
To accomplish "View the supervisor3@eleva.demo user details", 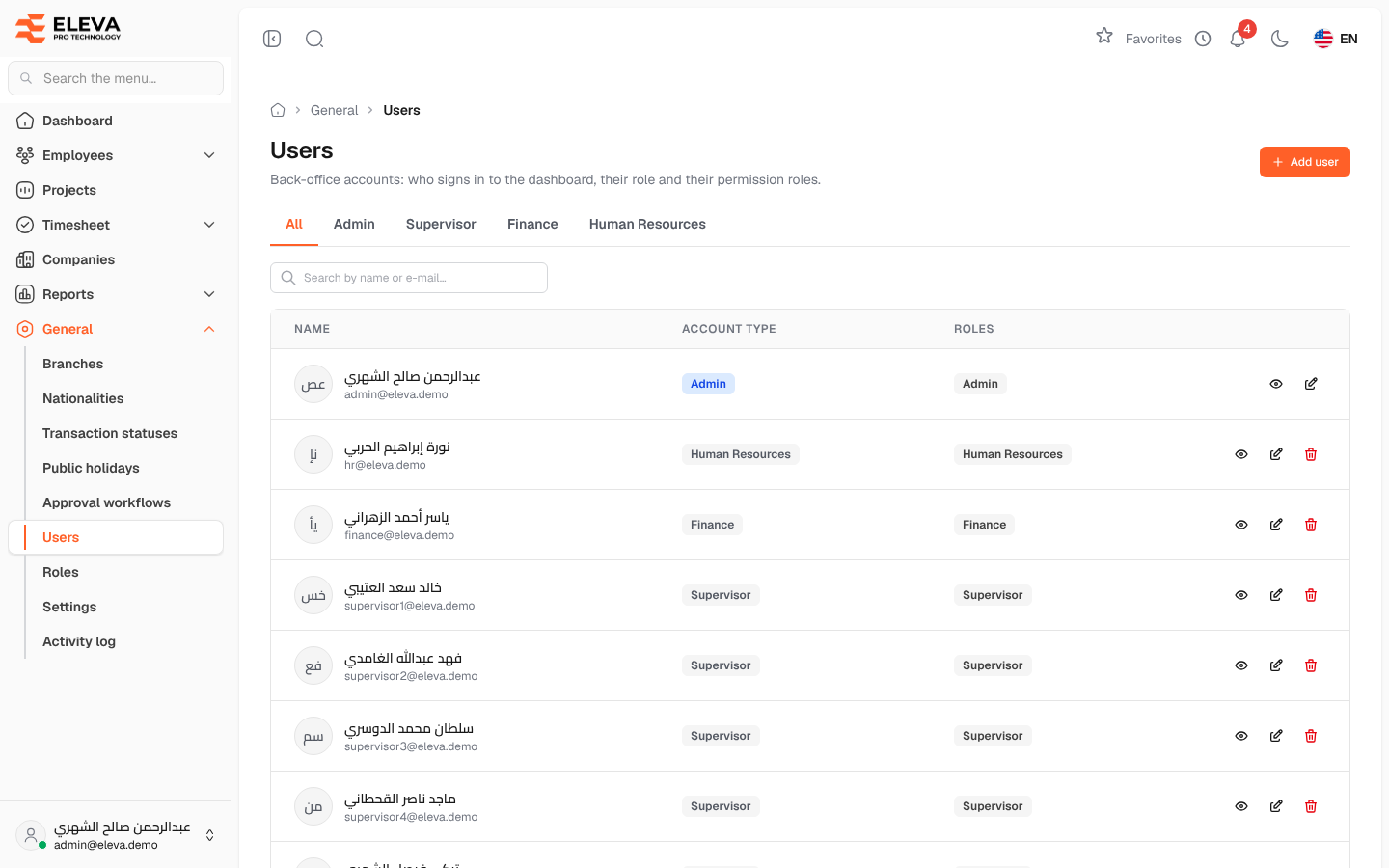I will click(x=1241, y=736).
